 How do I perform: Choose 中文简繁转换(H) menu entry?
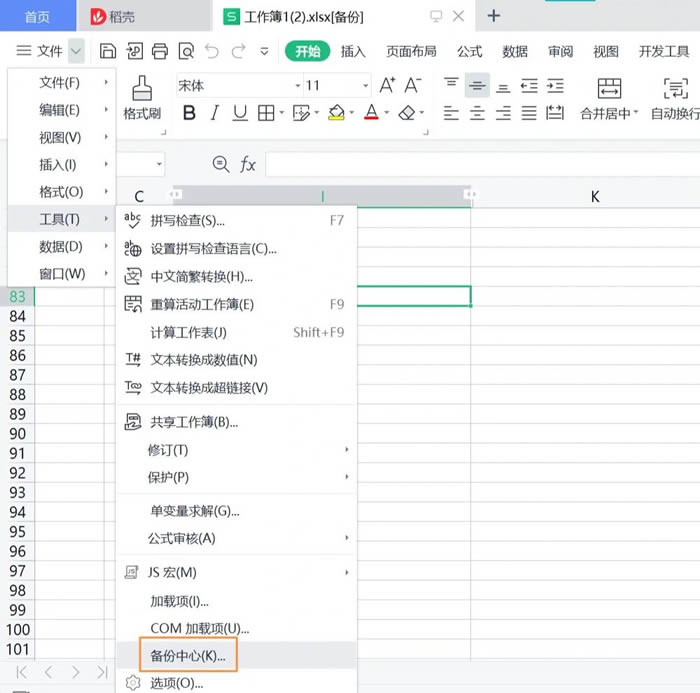coord(236,277)
